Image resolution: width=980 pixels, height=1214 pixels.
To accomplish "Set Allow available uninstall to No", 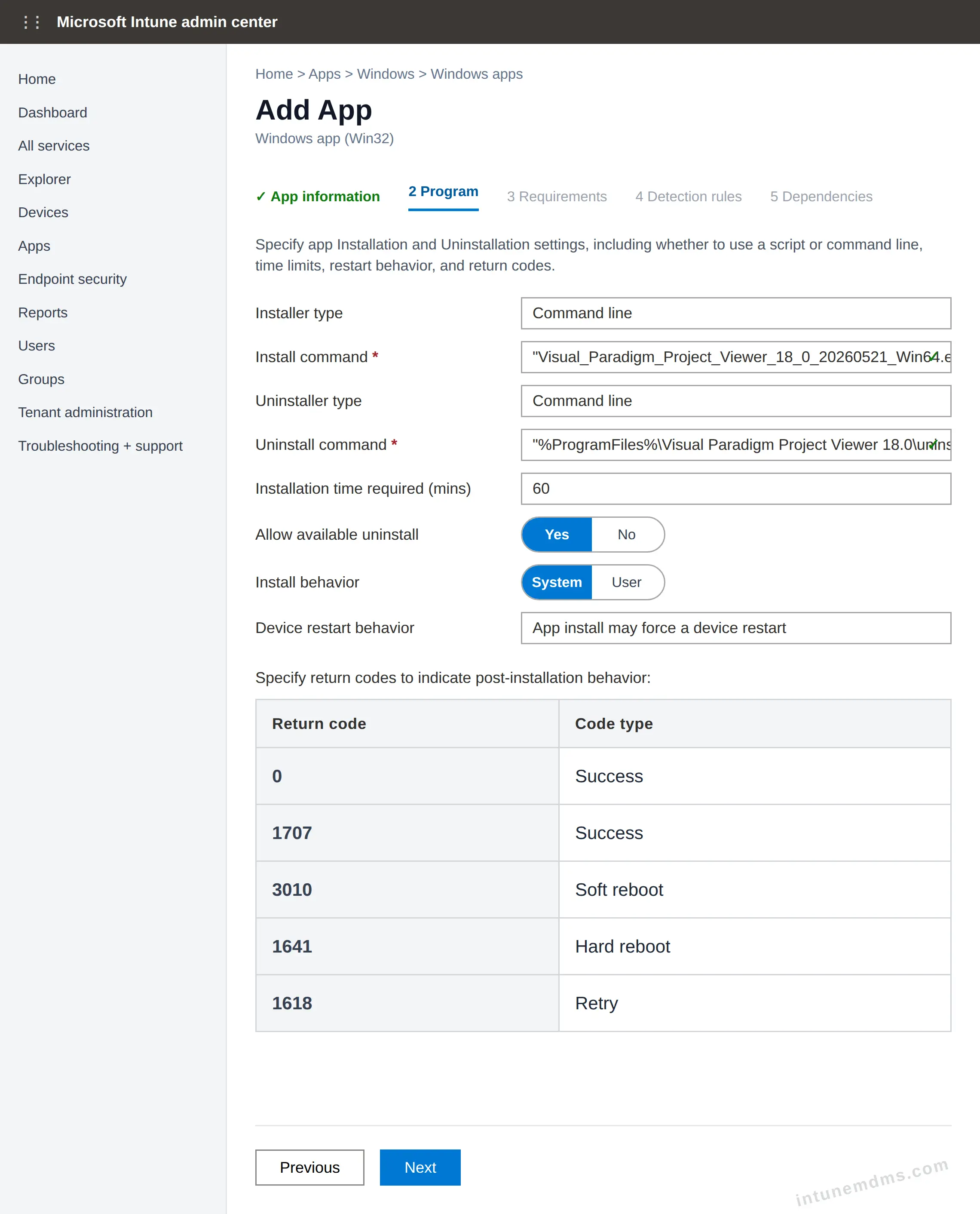I will (627, 534).
